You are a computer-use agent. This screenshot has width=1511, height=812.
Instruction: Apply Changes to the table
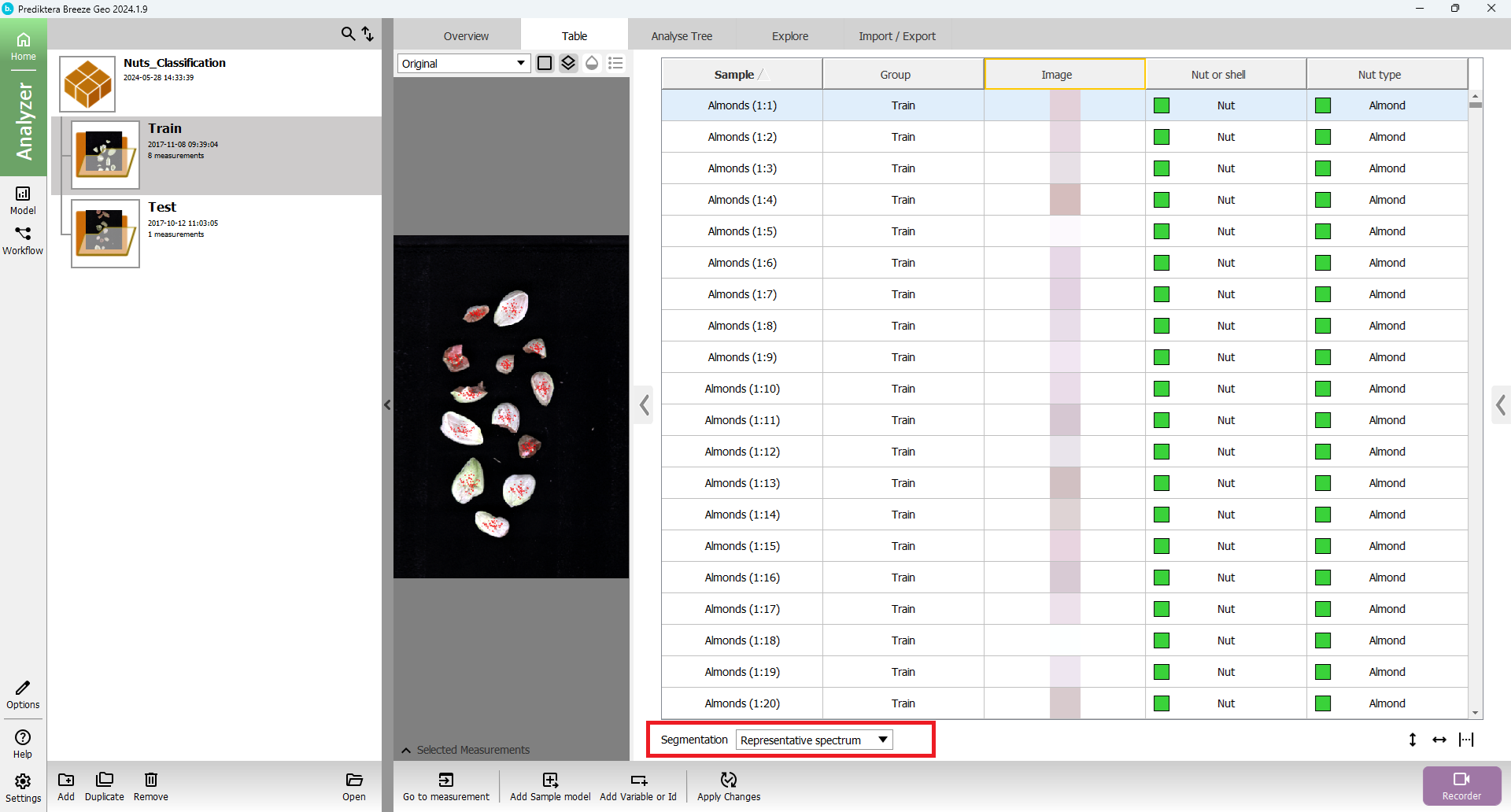tap(729, 786)
